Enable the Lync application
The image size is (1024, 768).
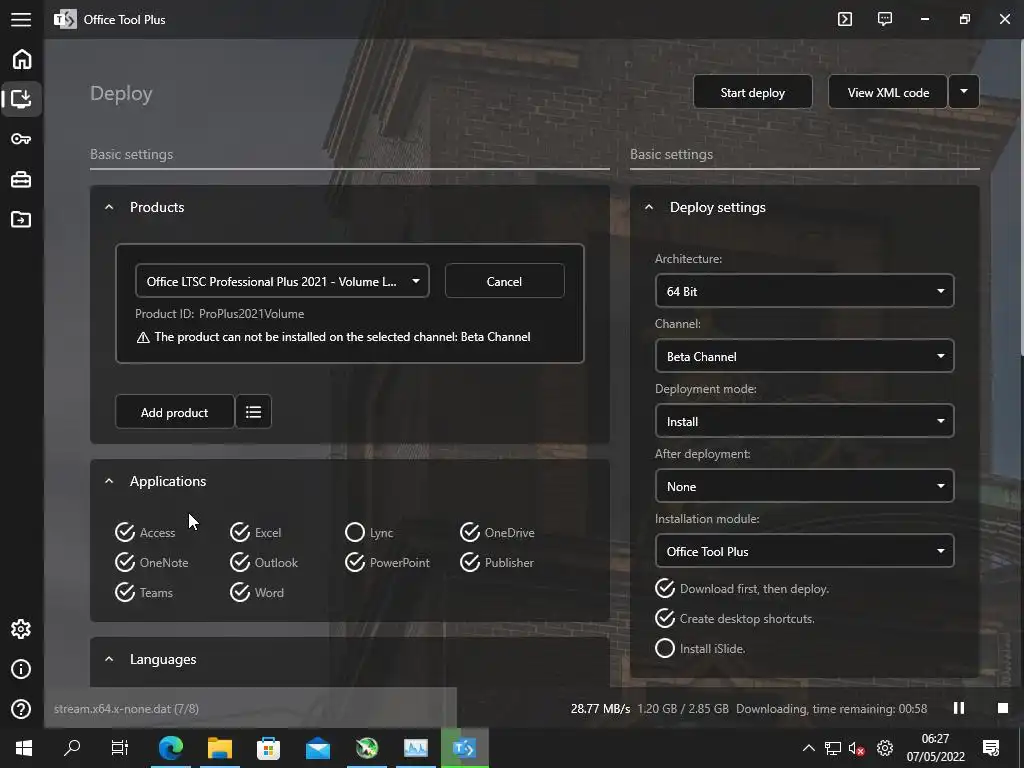coord(369,532)
